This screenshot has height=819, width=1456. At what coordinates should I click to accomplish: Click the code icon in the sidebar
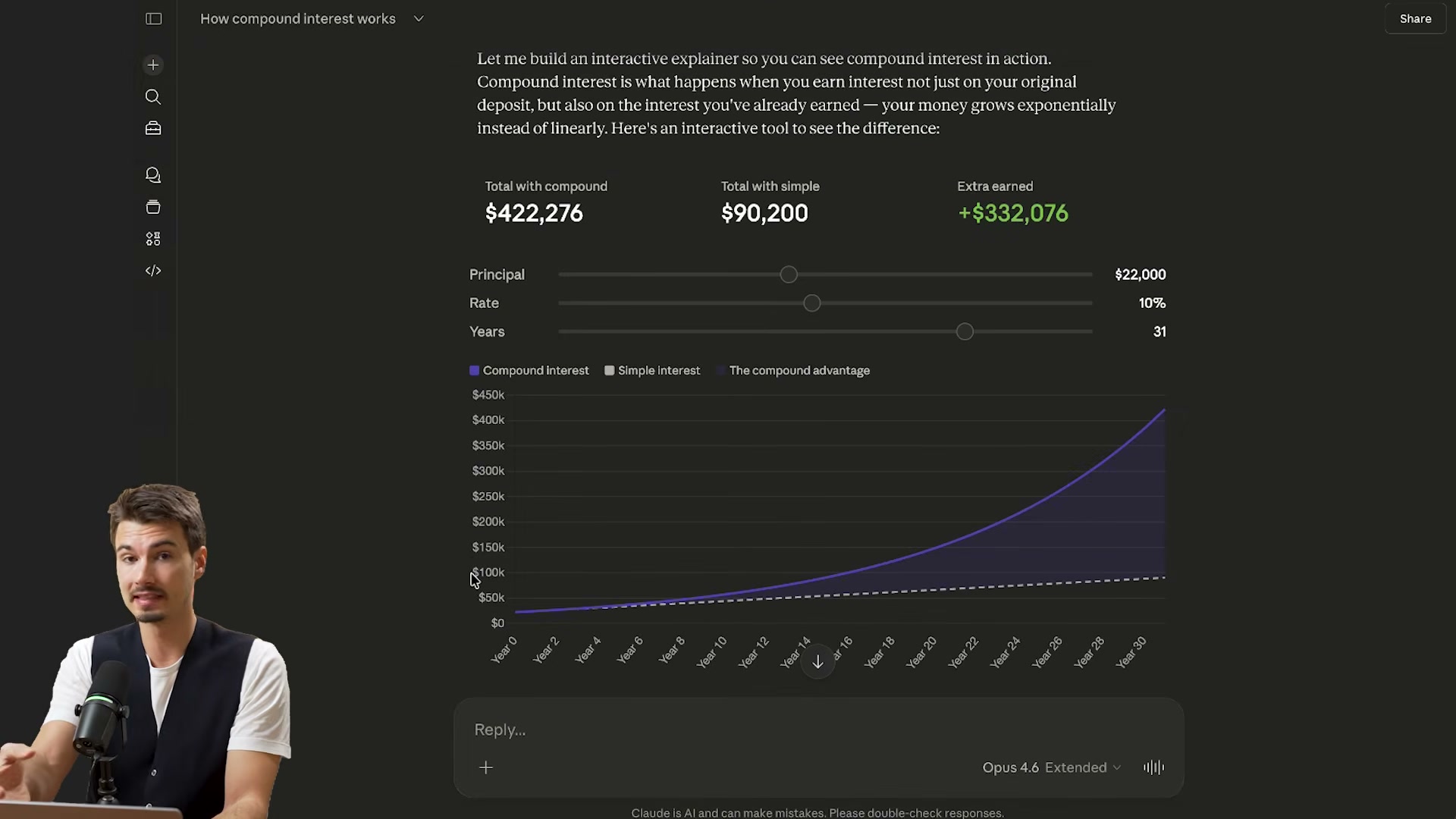point(153,271)
